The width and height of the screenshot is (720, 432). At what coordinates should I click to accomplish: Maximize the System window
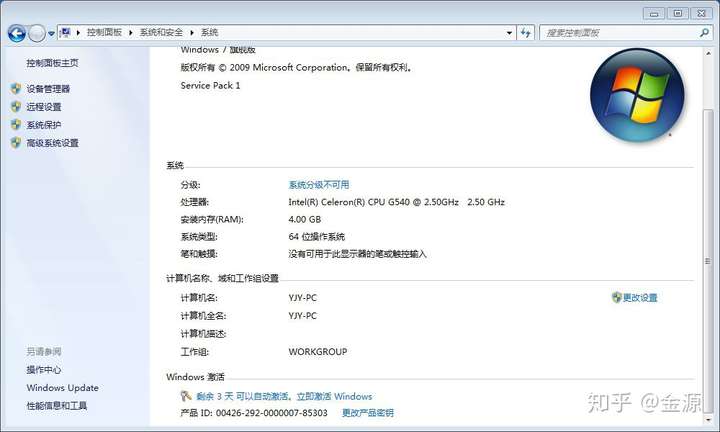[677, 14]
